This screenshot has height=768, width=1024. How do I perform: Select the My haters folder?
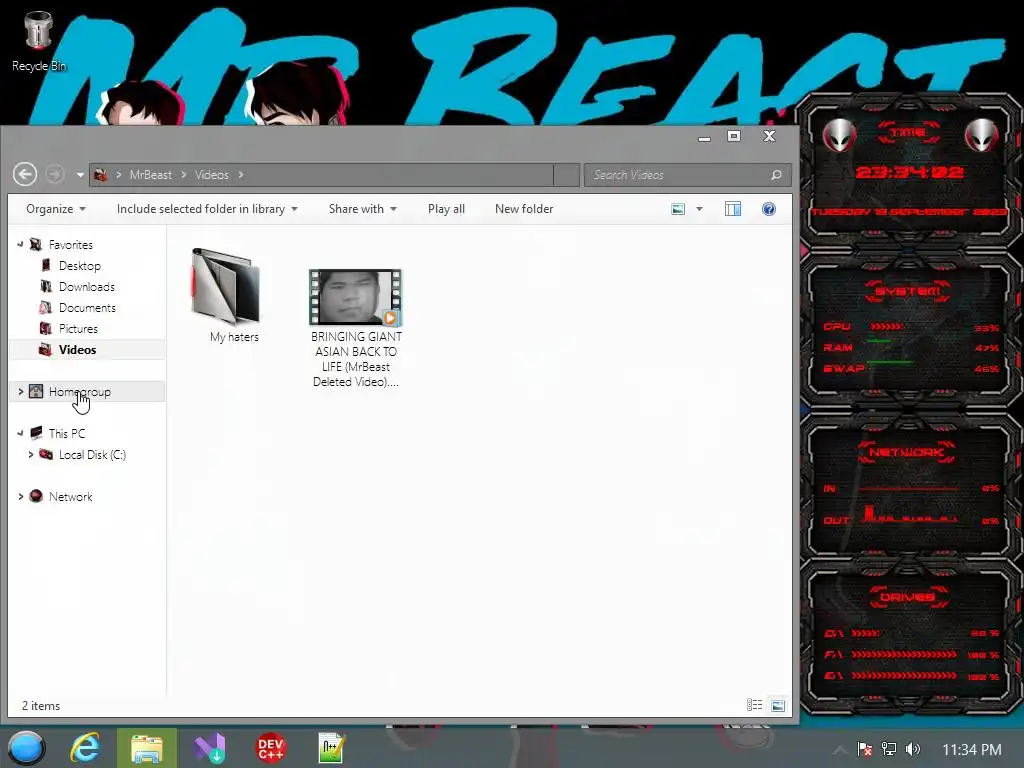[x=227, y=296]
